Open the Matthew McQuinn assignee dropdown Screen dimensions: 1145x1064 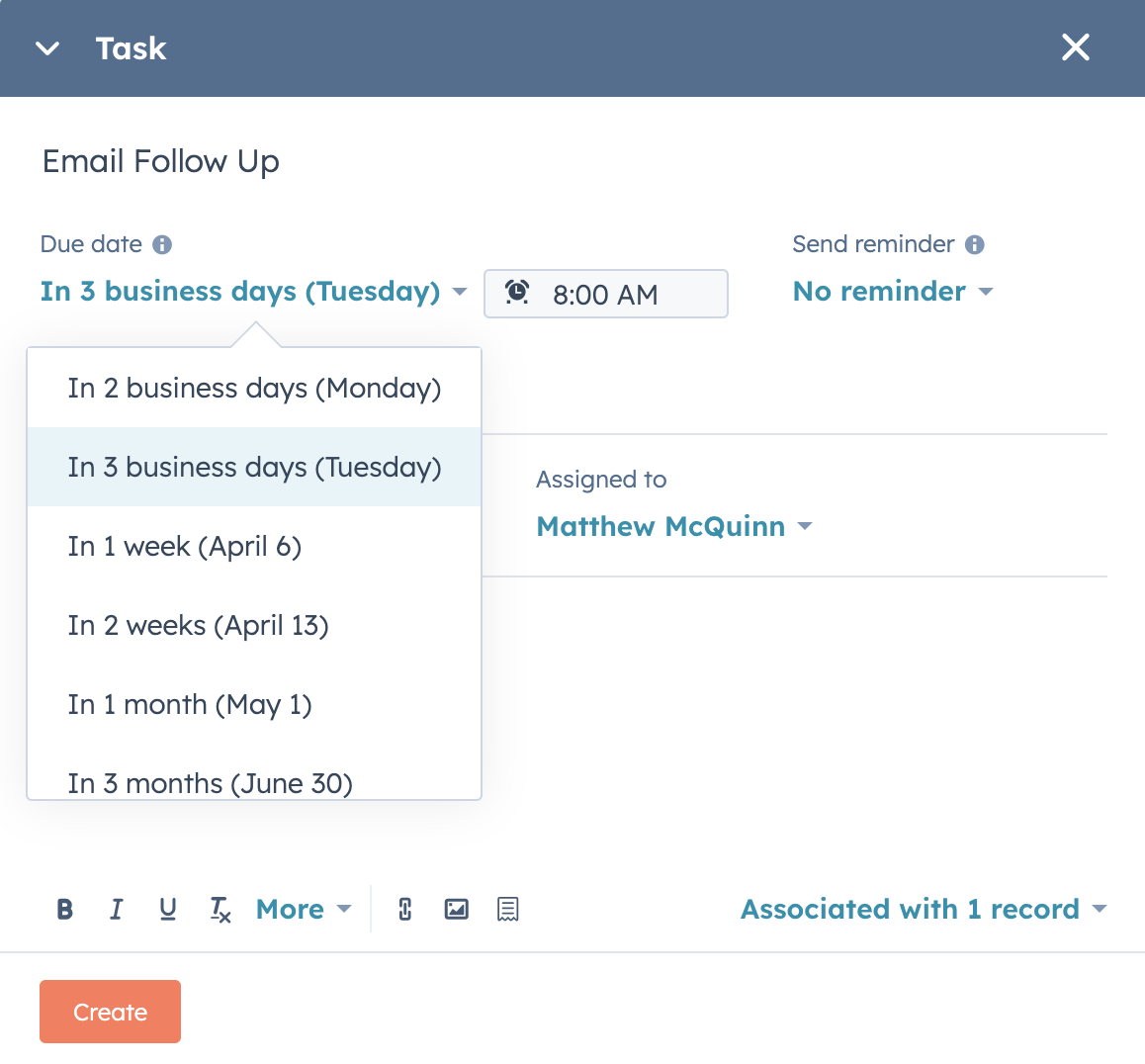click(x=673, y=526)
